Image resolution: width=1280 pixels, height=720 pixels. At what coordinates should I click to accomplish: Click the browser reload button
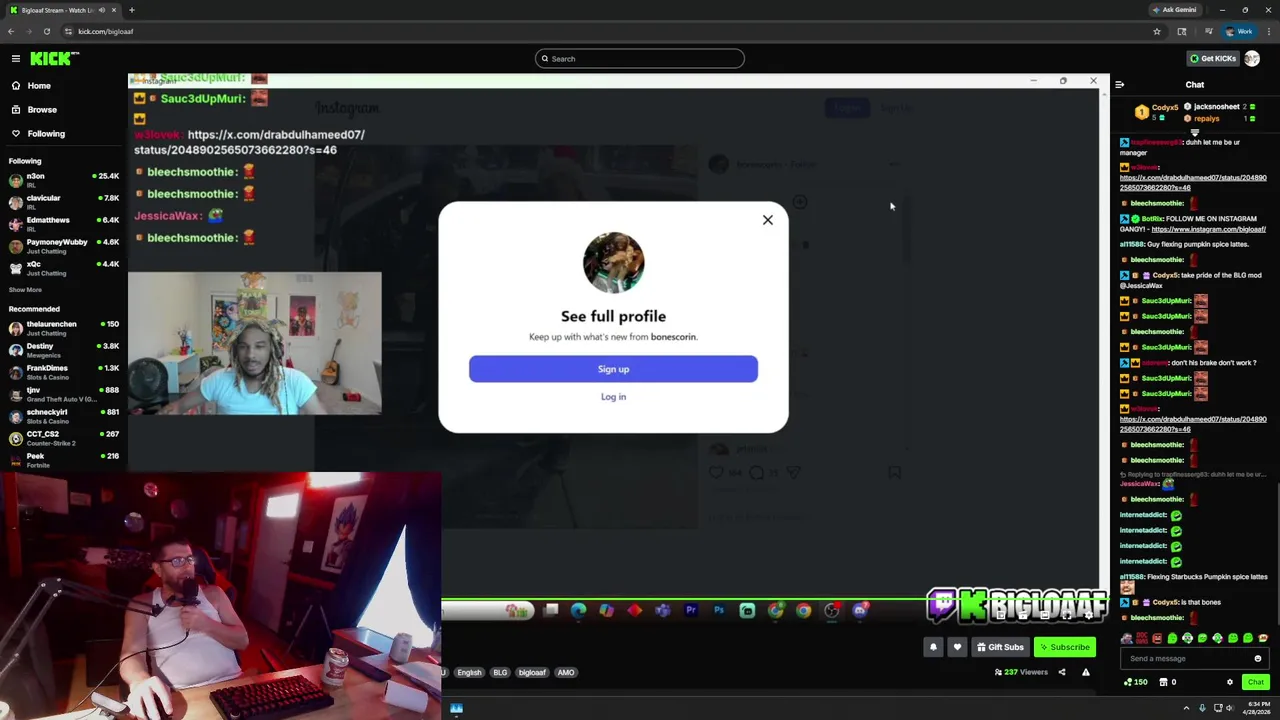[46, 31]
